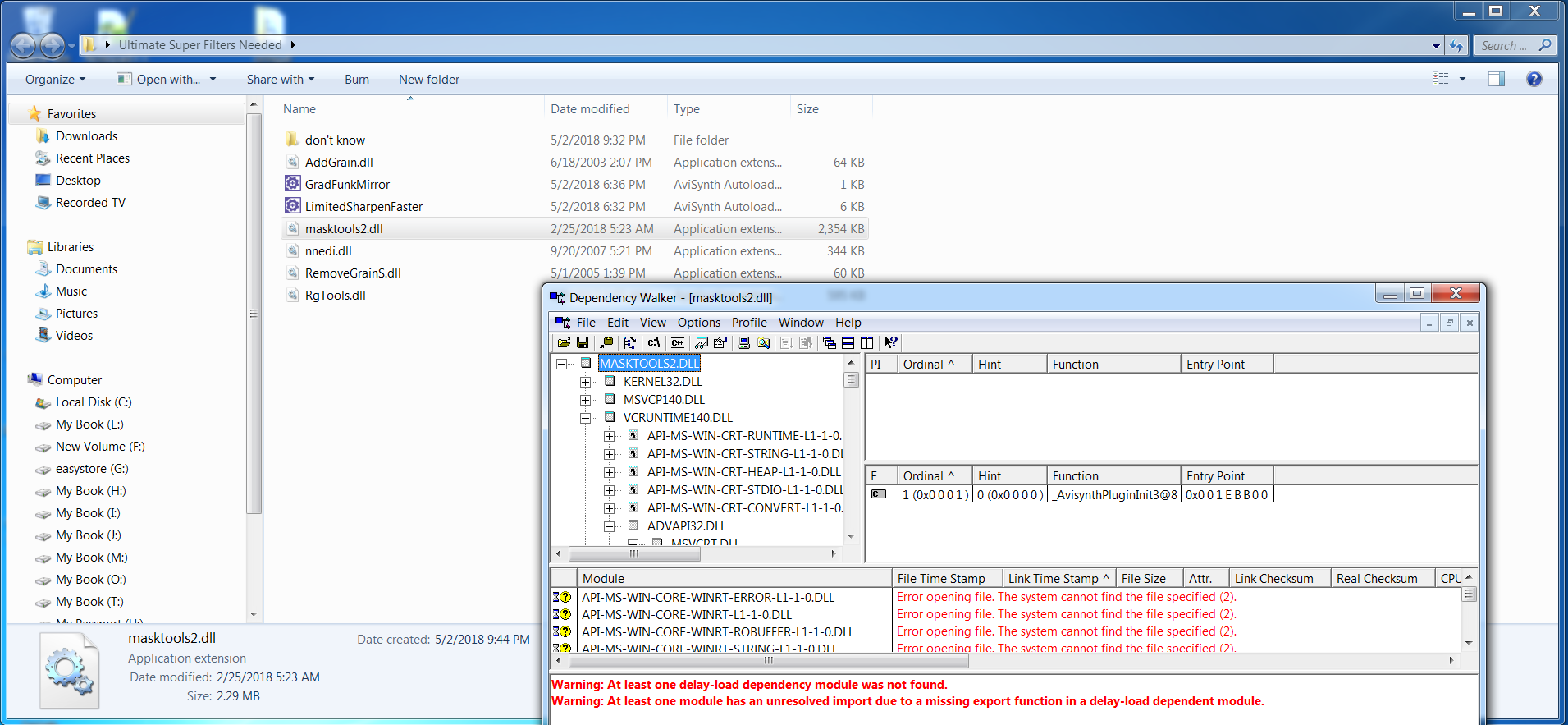Click the Downloads folder icon in Favorites
This screenshot has height=725, width=1568.
point(43,135)
